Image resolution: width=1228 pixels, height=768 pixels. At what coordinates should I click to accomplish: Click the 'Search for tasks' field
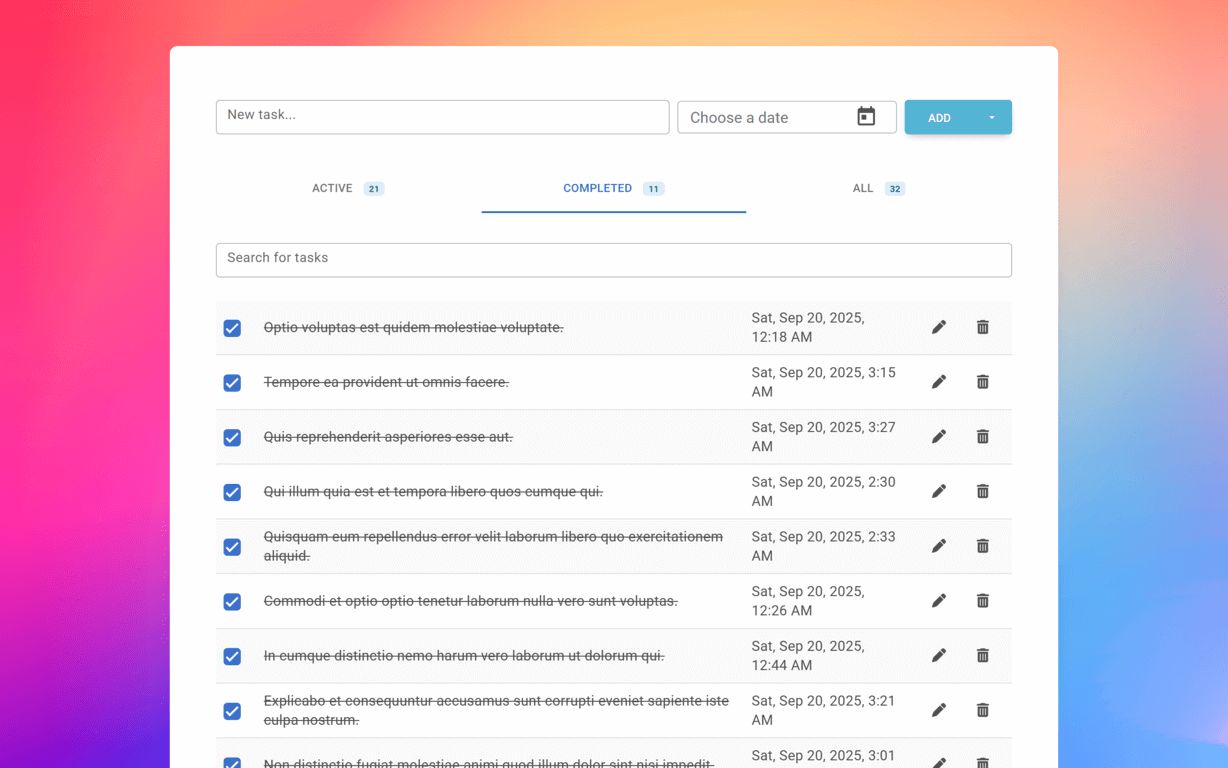613,260
